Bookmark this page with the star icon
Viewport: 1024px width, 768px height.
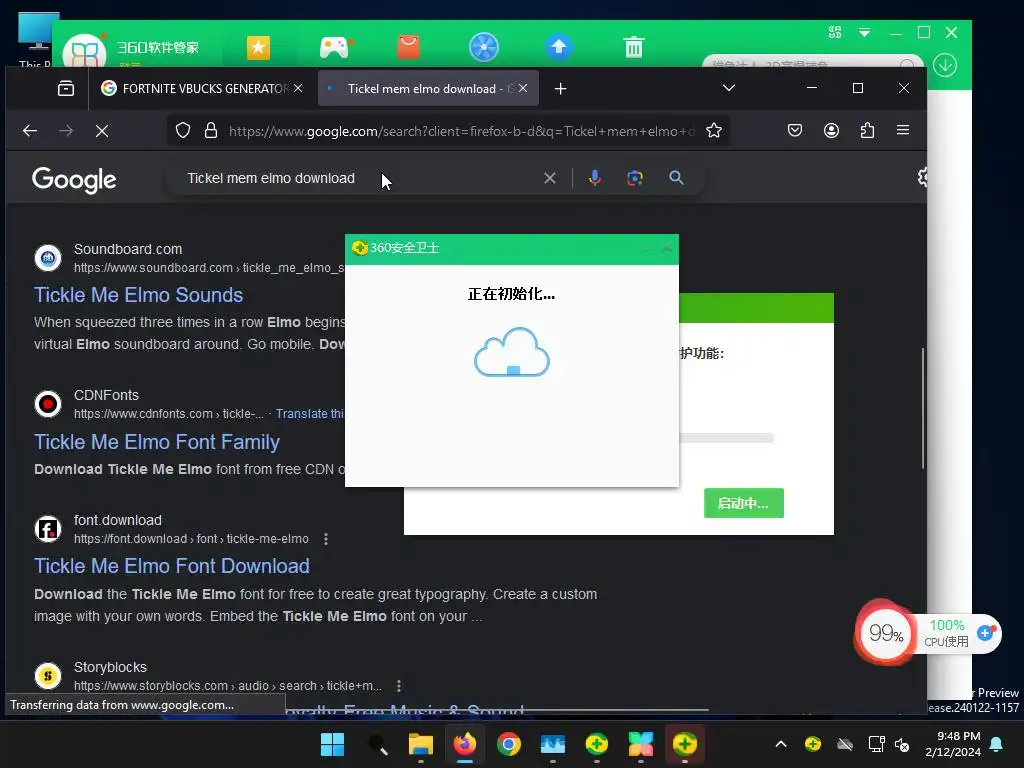click(x=714, y=131)
